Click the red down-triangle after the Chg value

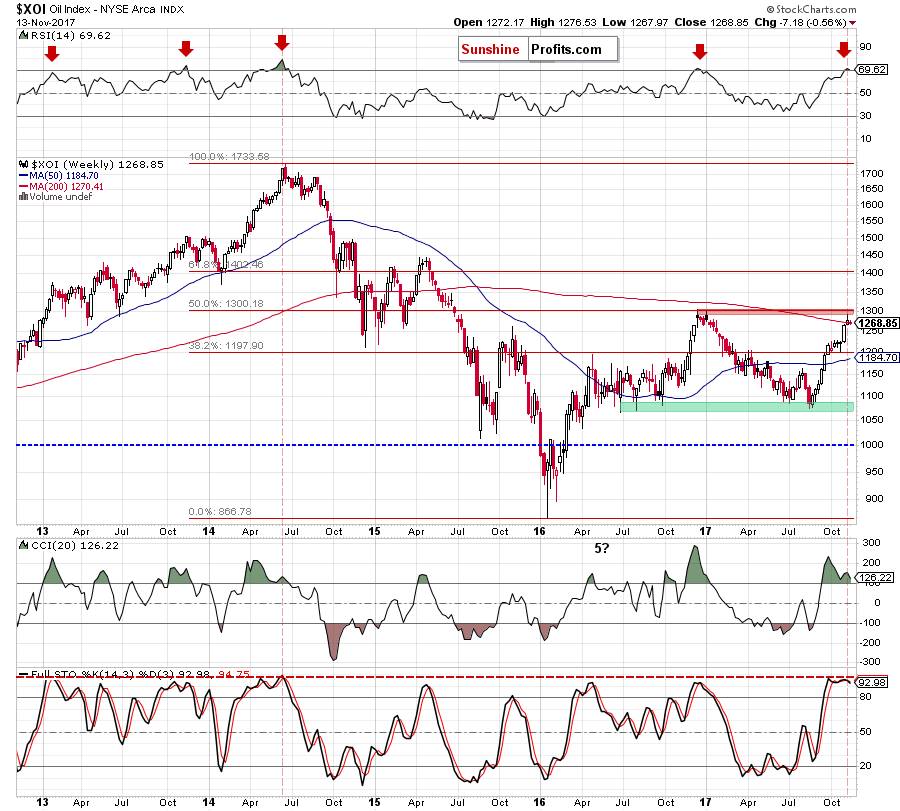[x=852, y=23]
